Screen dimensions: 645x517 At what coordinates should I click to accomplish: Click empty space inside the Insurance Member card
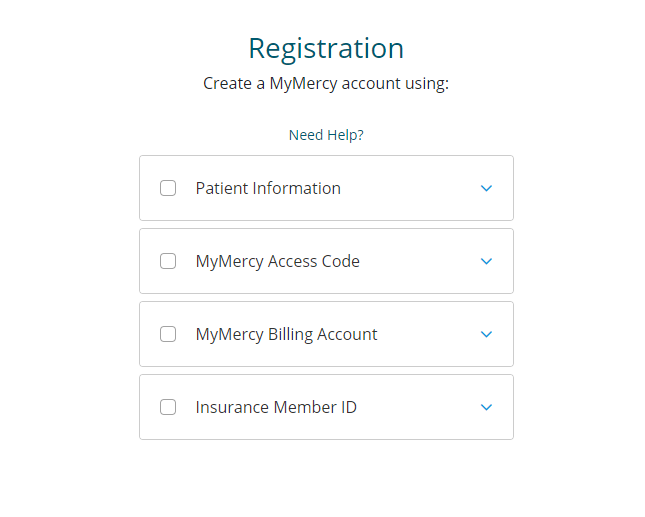tap(420, 407)
